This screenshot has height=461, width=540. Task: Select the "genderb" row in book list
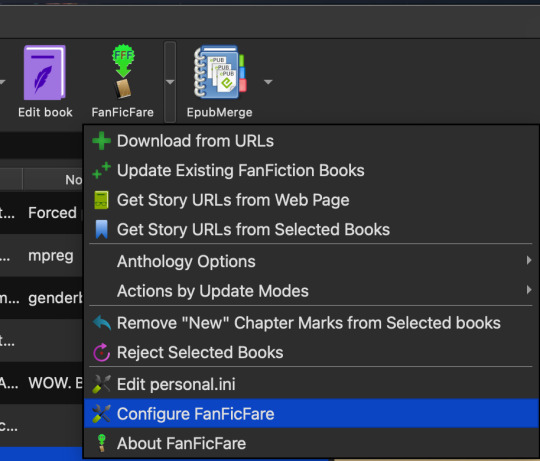tap(41, 298)
